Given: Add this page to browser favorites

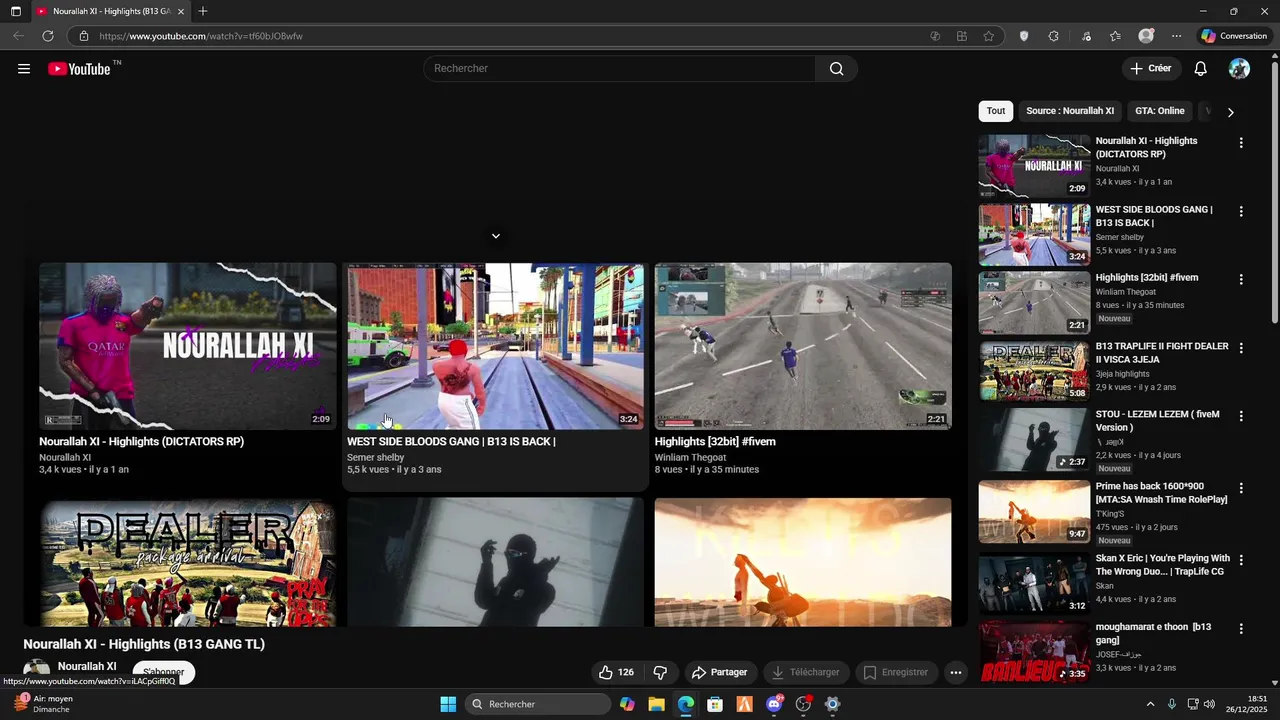Looking at the screenshot, I should tap(989, 36).
